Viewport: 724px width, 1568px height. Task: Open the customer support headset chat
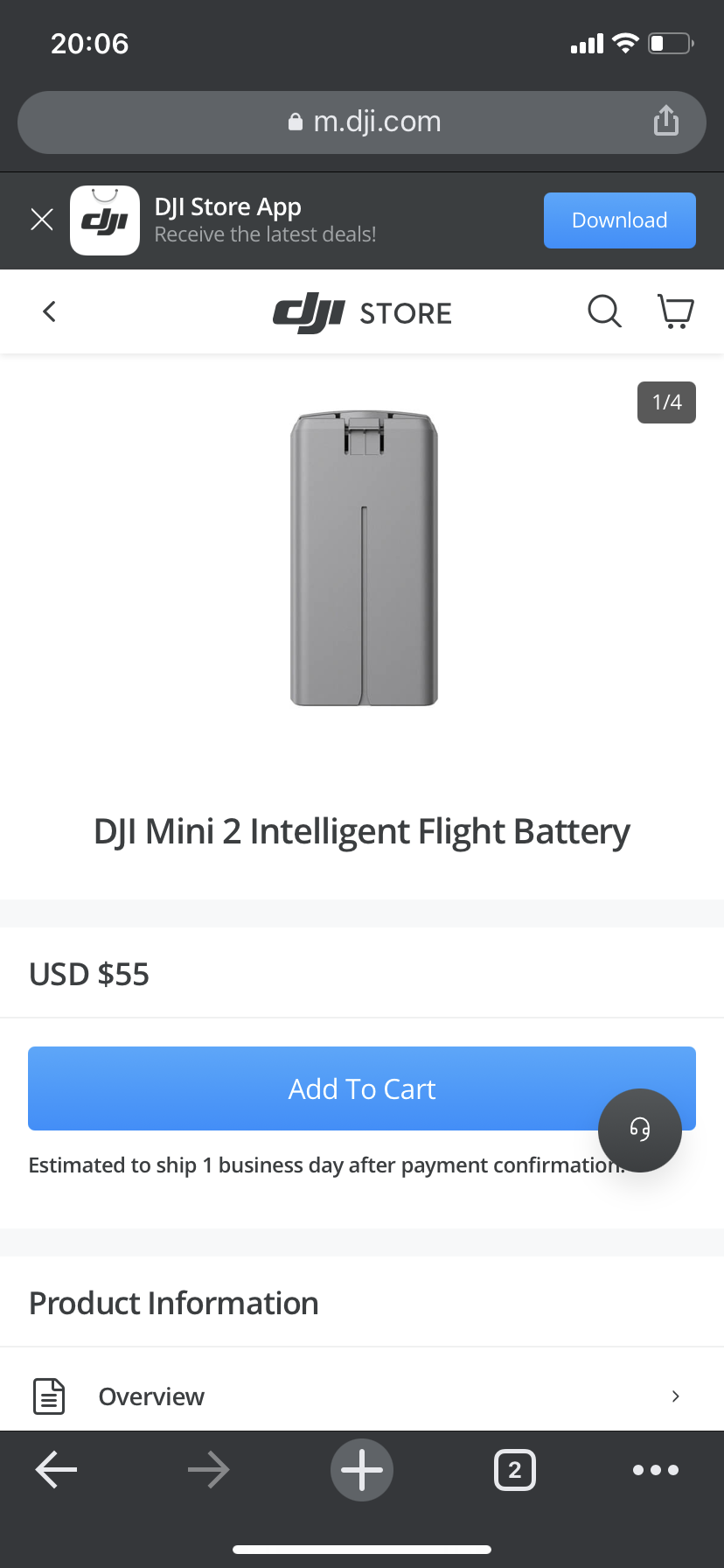point(640,1130)
